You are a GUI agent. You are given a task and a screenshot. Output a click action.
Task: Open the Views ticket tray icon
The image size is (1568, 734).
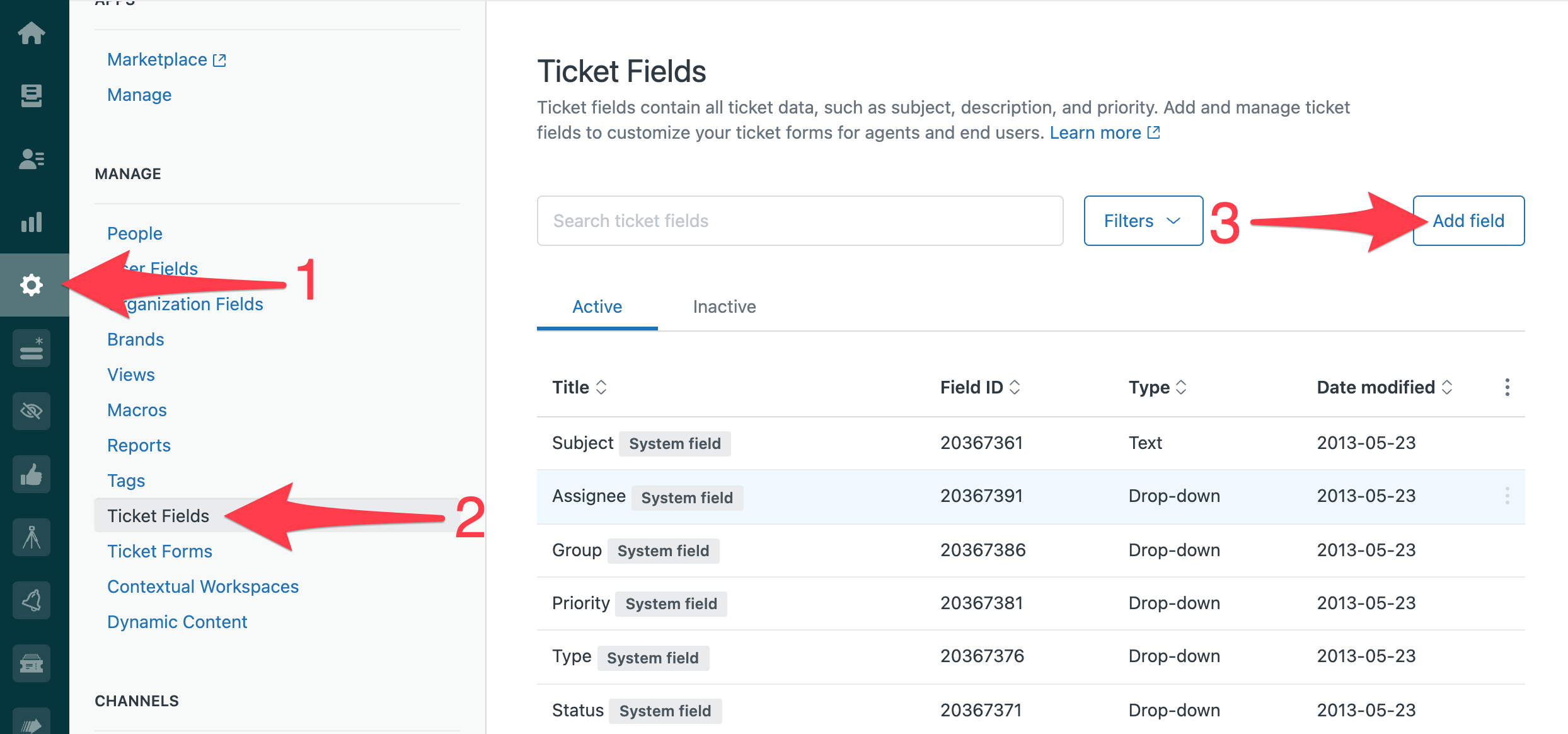(32, 96)
